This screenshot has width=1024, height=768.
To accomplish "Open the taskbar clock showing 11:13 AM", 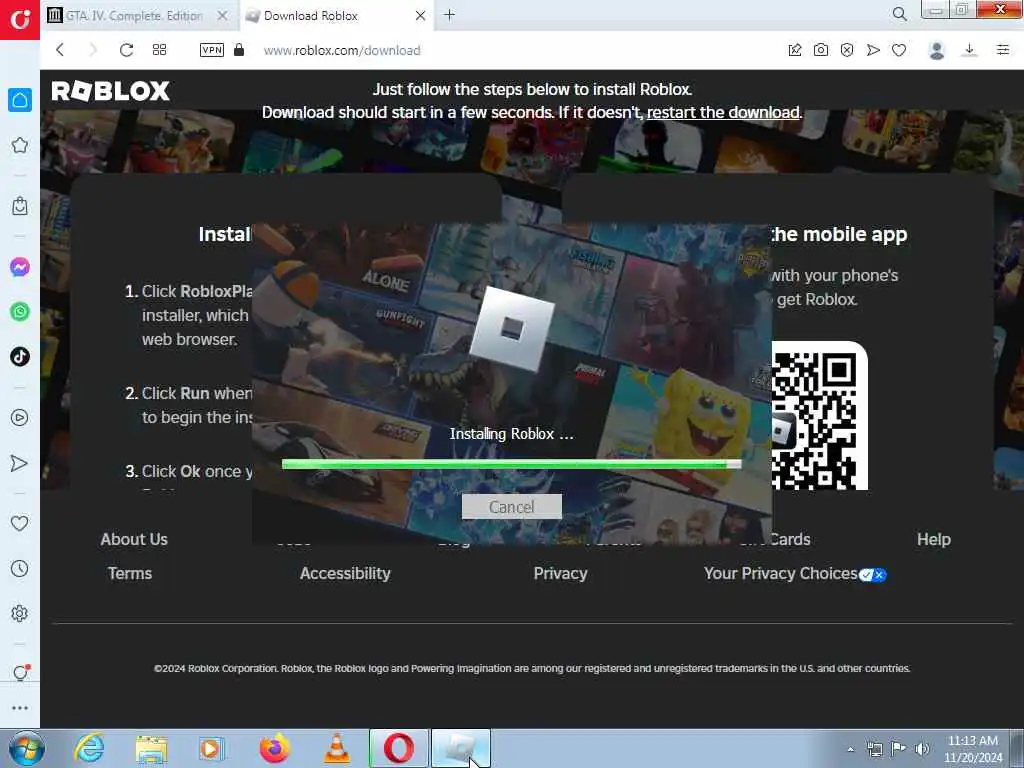I will point(973,749).
